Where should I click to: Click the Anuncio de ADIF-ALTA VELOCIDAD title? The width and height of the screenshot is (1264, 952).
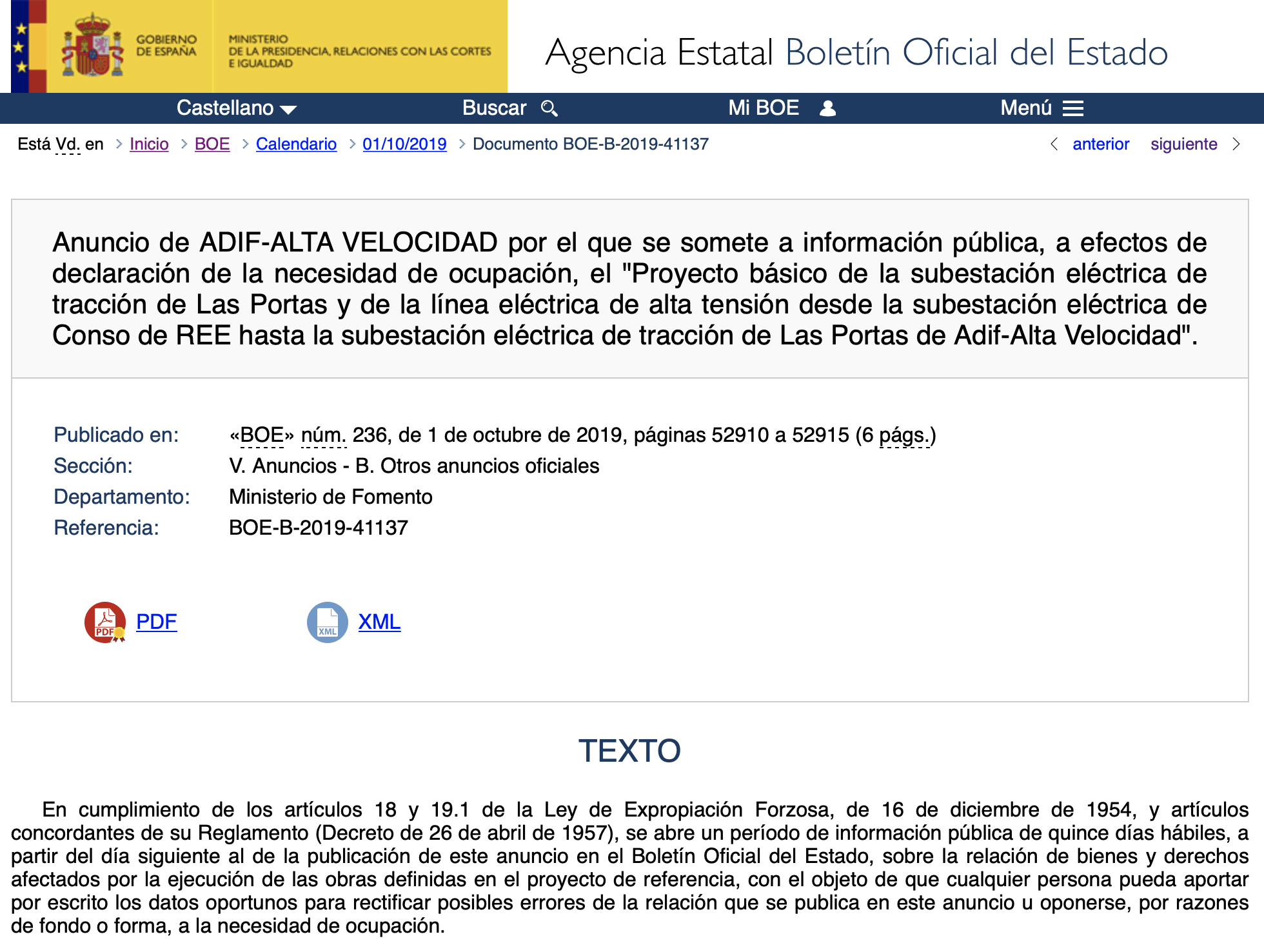629,289
